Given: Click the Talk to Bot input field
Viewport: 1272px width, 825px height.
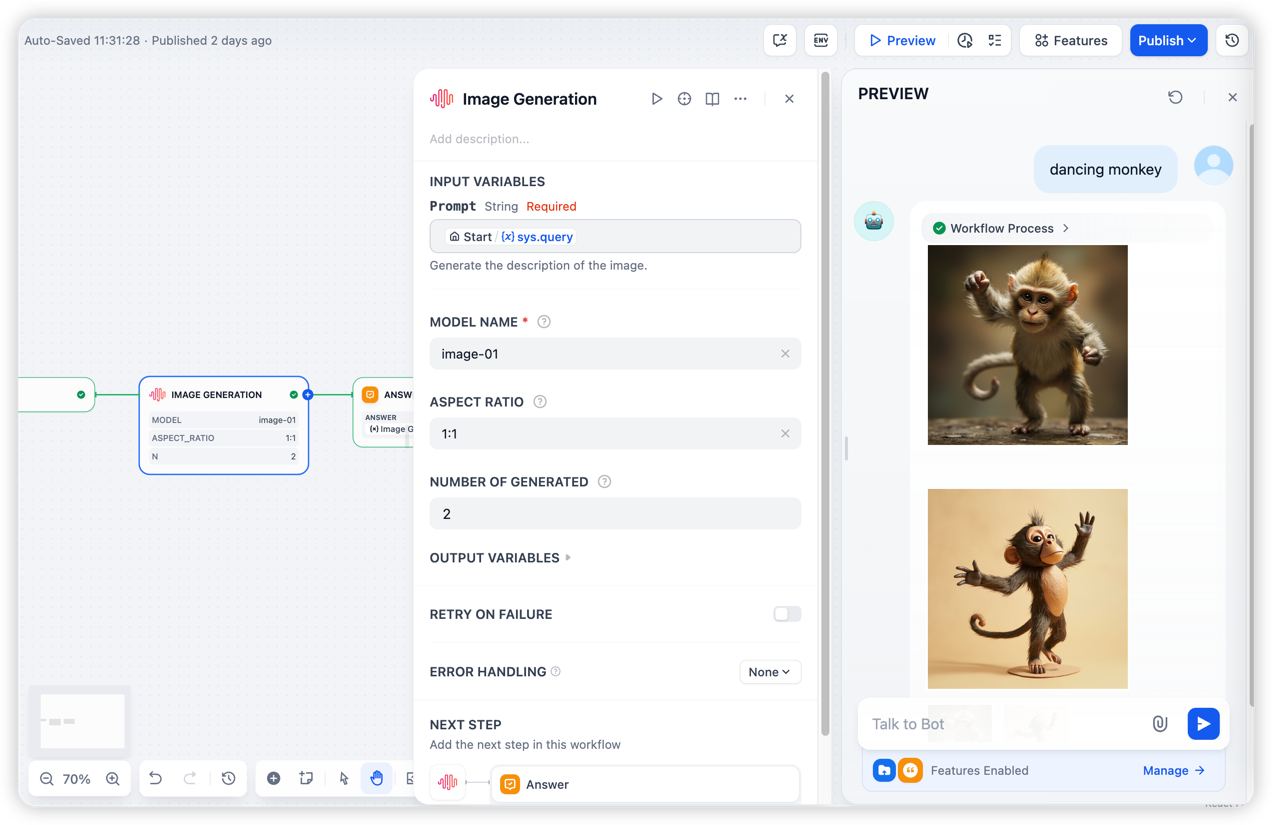Looking at the screenshot, I should [1000, 724].
